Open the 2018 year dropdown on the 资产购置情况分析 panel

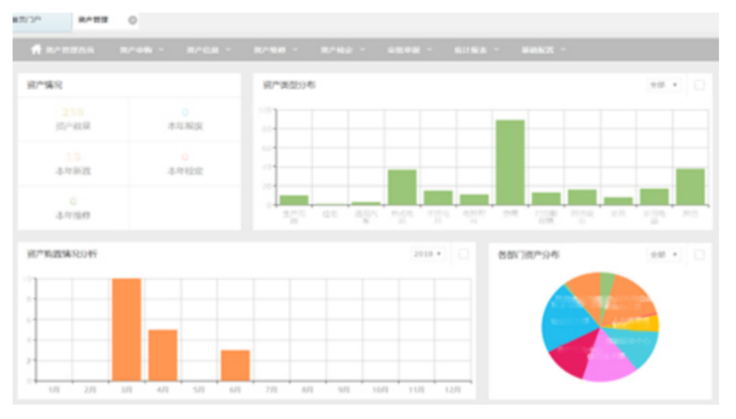tap(428, 254)
